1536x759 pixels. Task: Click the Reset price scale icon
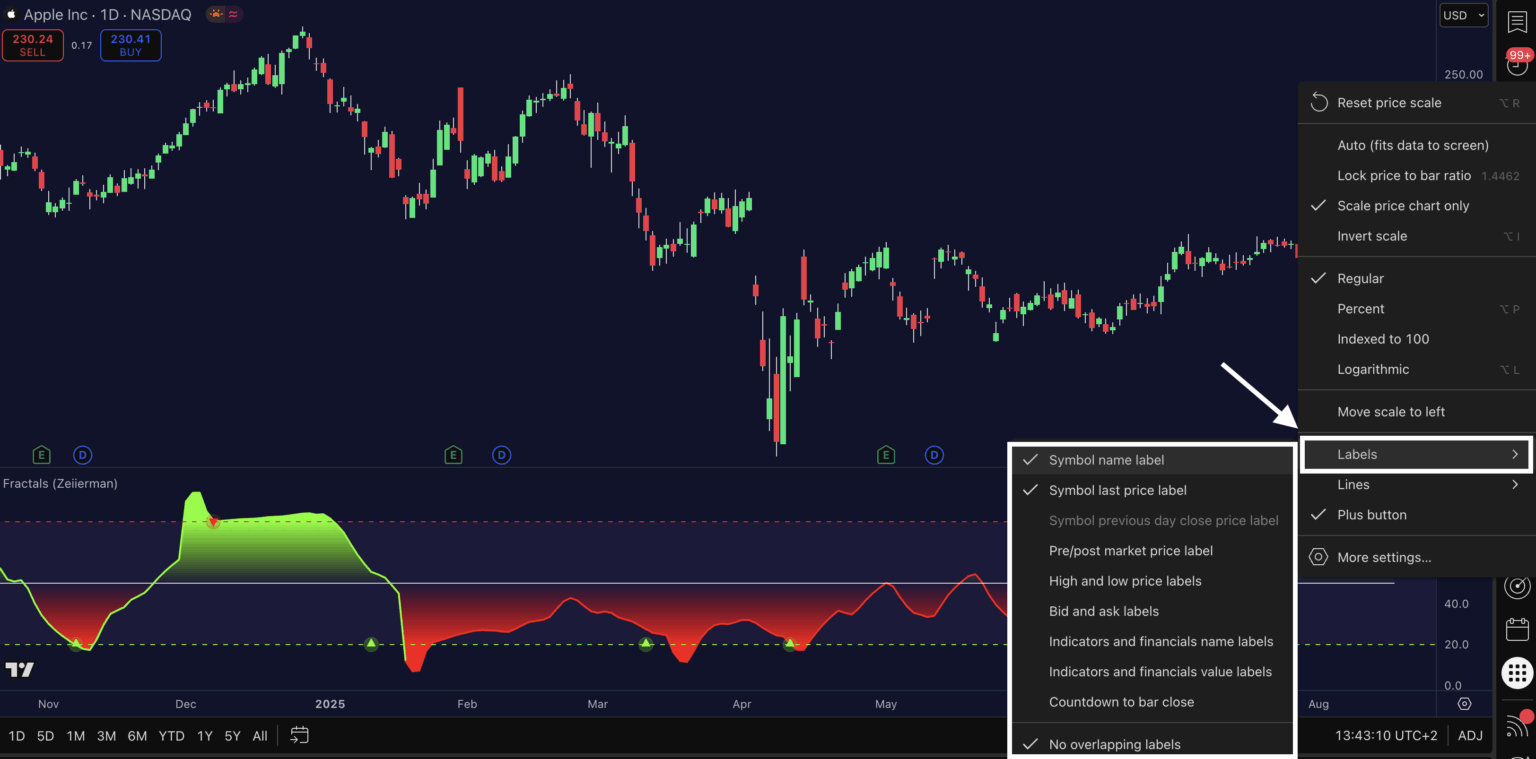pyautogui.click(x=1318, y=103)
